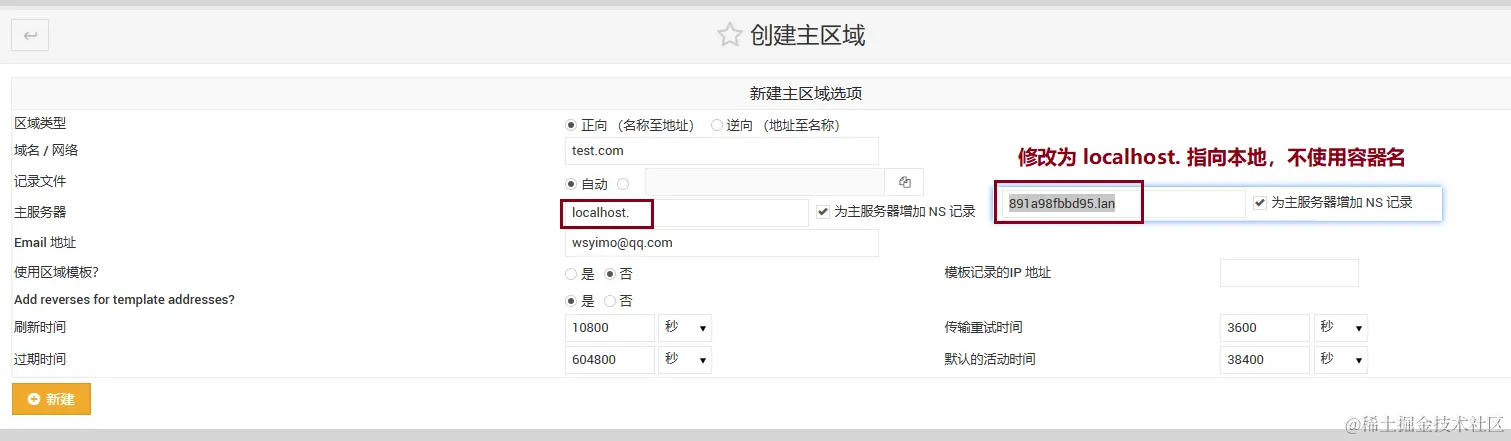Click the Email 地址 label
1511x441 pixels.
(45, 243)
